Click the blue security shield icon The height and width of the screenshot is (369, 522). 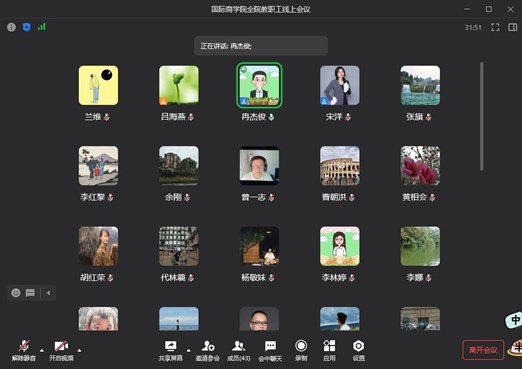(x=27, y=27)
